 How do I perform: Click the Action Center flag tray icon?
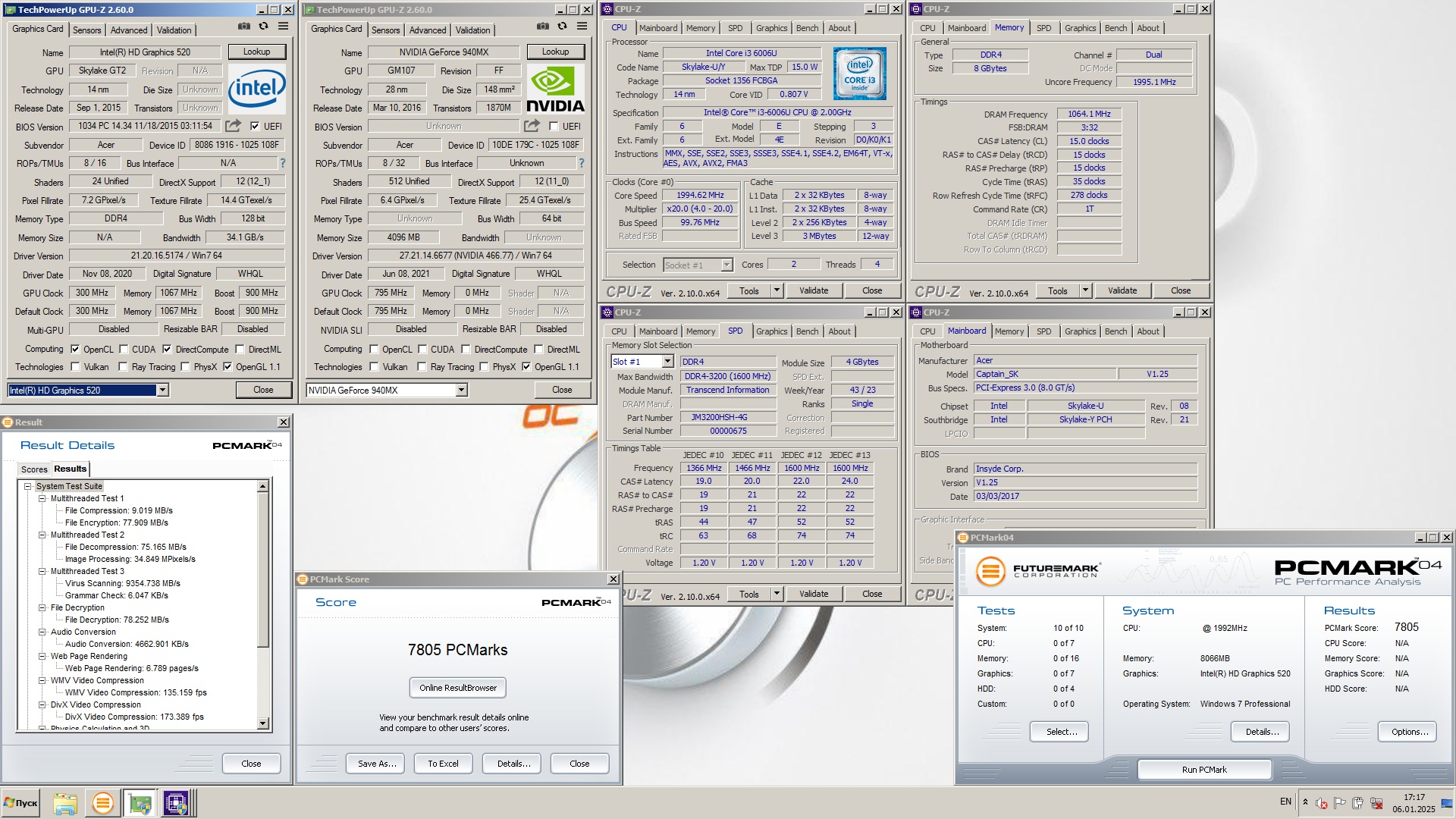tap(1340, 803)
